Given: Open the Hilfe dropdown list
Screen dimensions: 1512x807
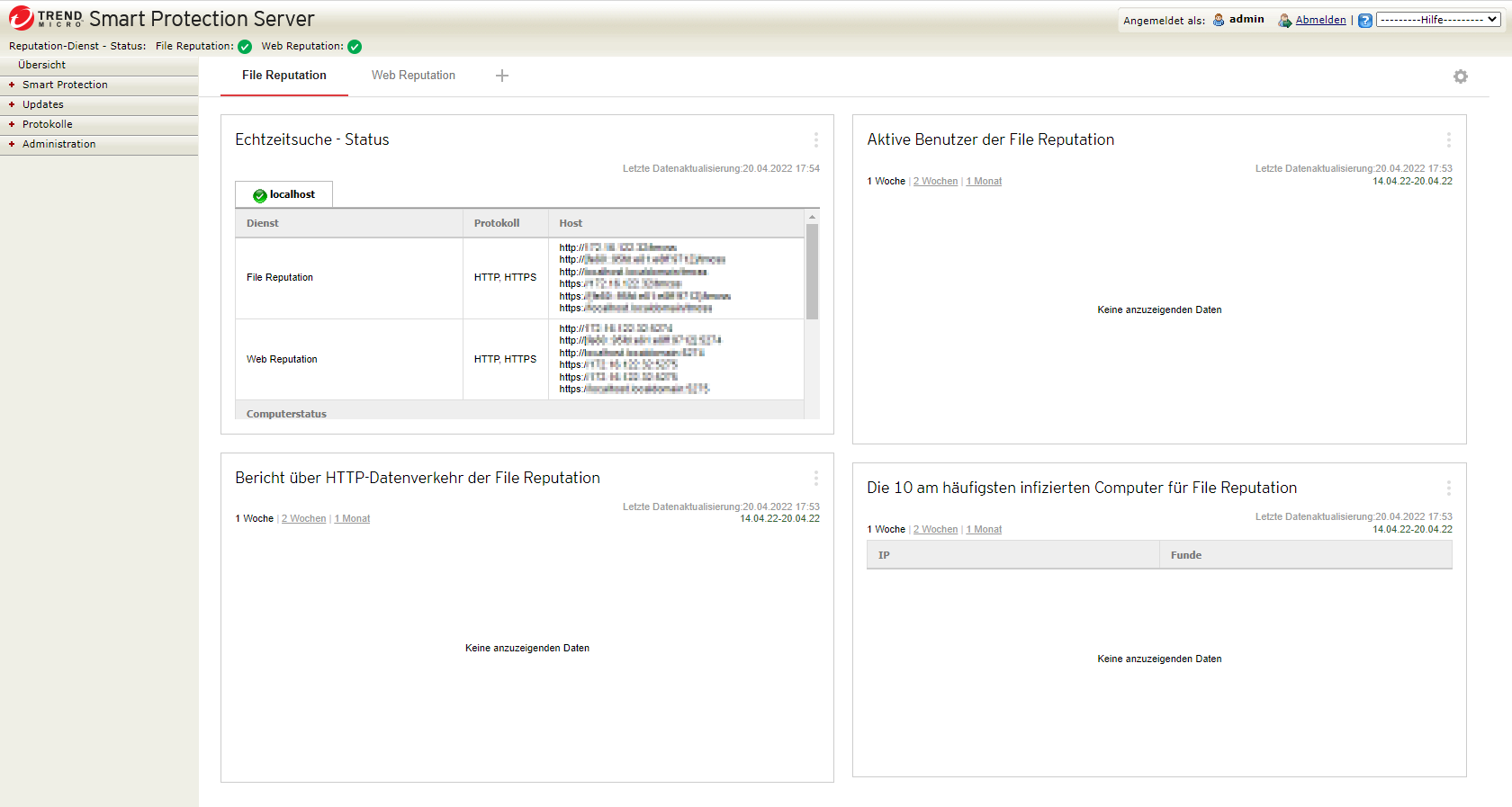Looking at the screenshot, I should [1437, 20].
